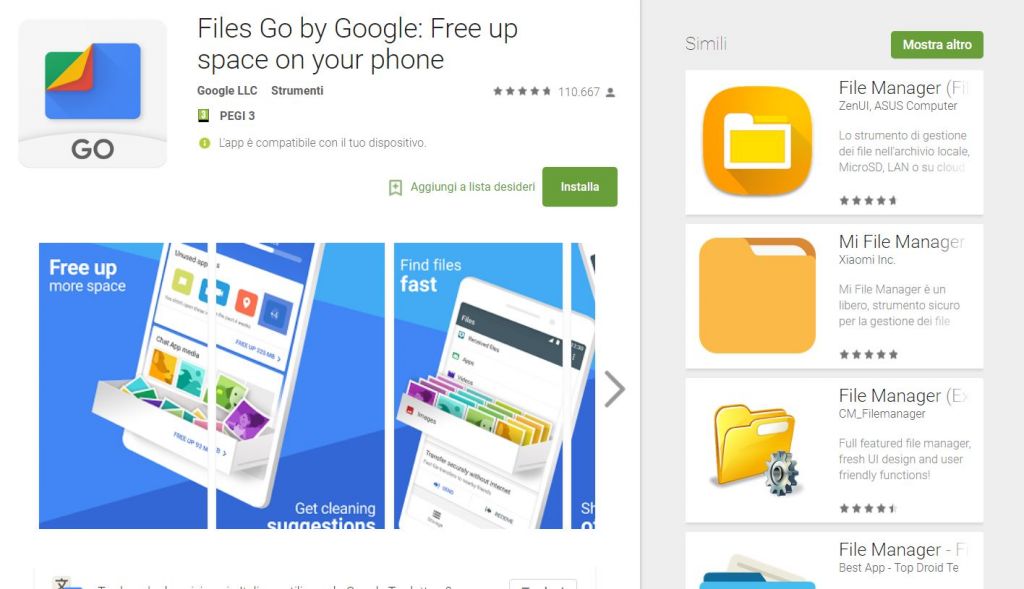The image size is (1024, 589).
Task: Open the 'Find files fast' screenshot
Action: click(478, 386)
